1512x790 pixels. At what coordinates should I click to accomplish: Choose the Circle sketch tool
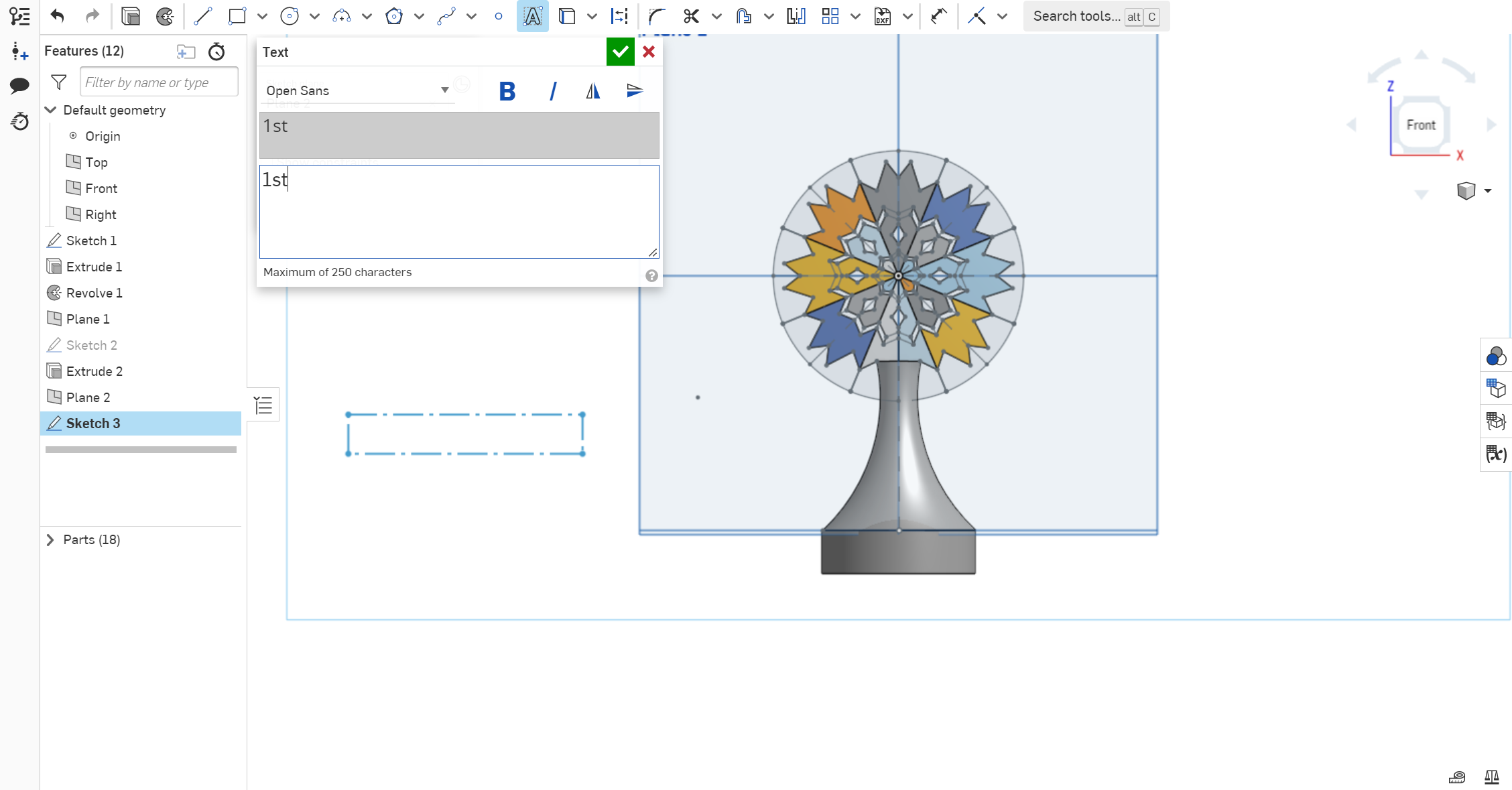pyautogui.click(x=290, y=16)
